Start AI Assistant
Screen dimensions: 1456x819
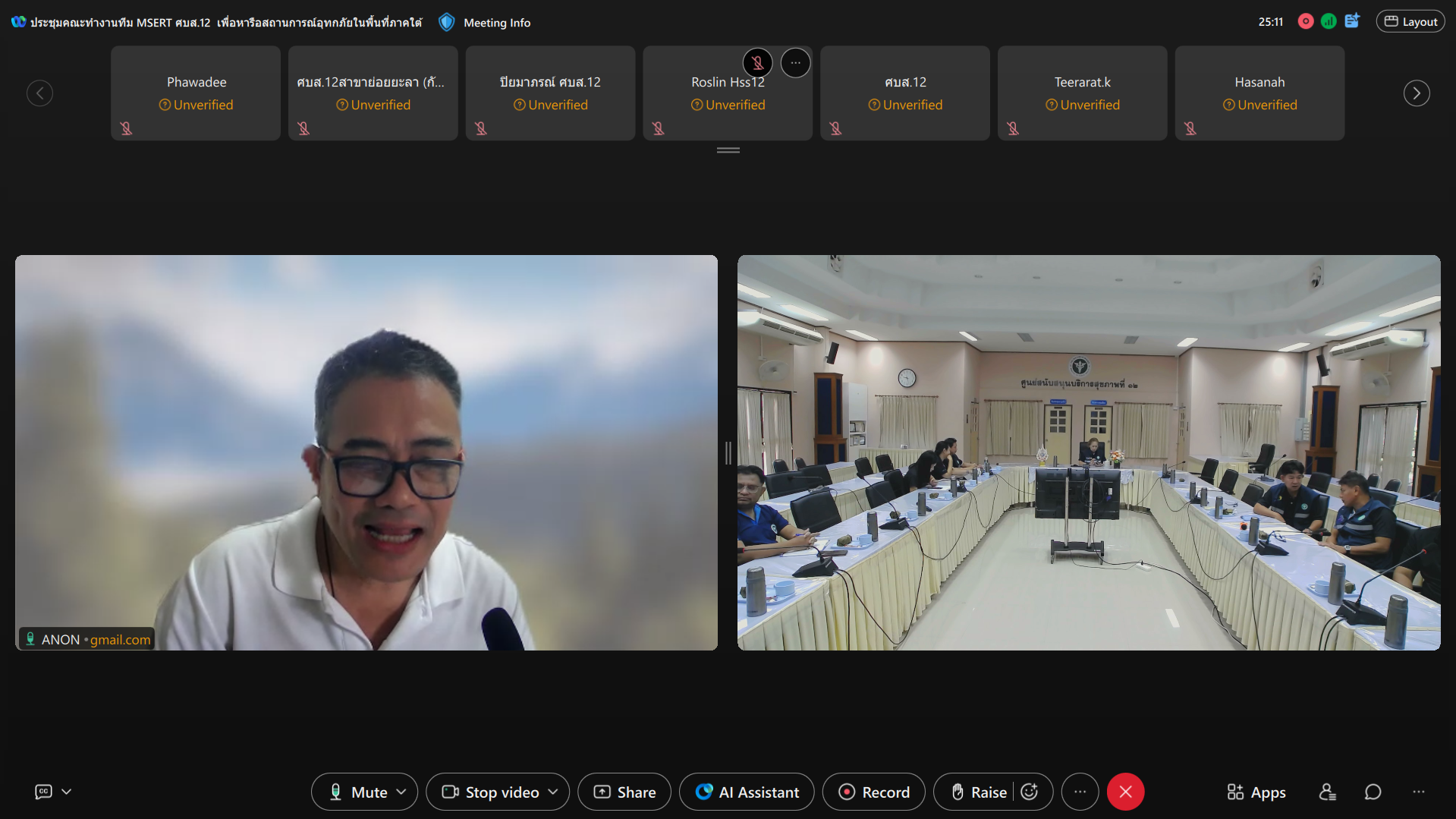(747, 792)
